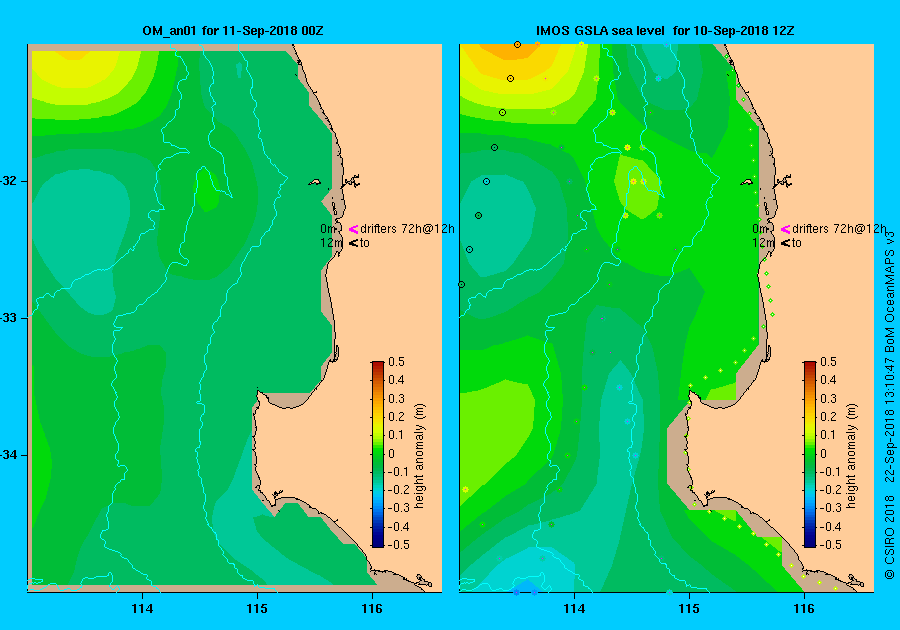Click the '12m' depth label in the left map
This screenshot has width=900, height=630.
coord(331,243)
